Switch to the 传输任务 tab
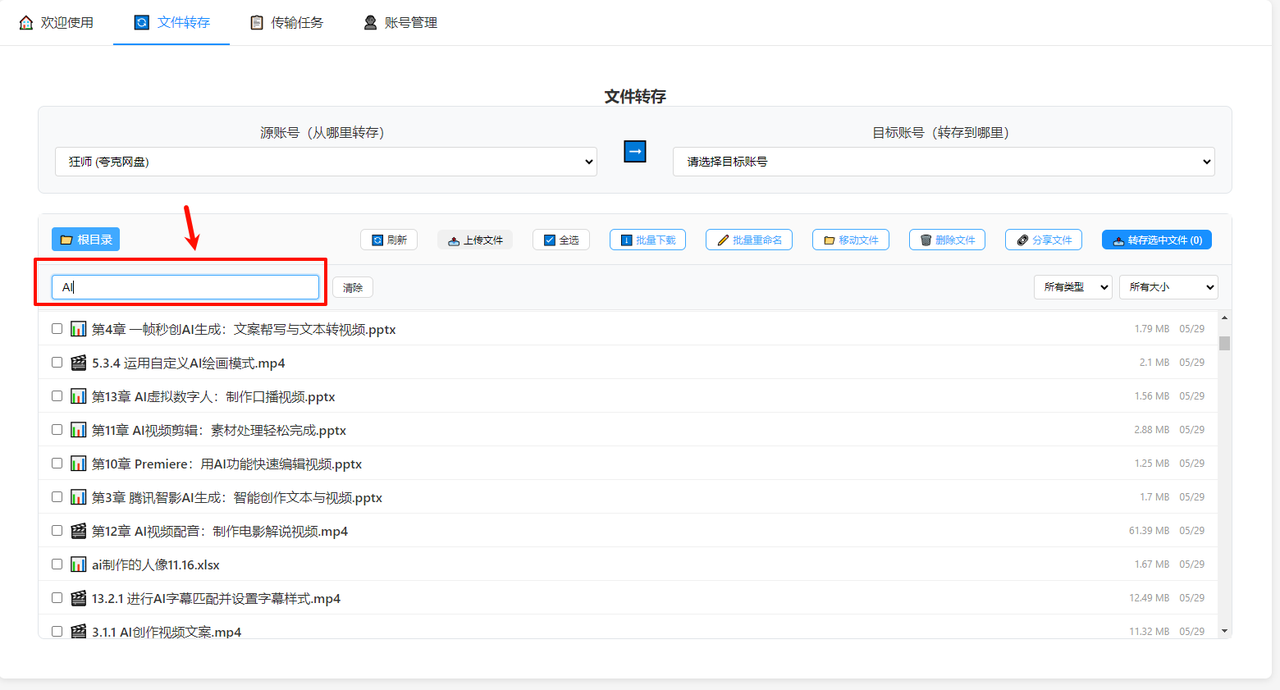This screenshot has width=1280, height=690. 286,22
